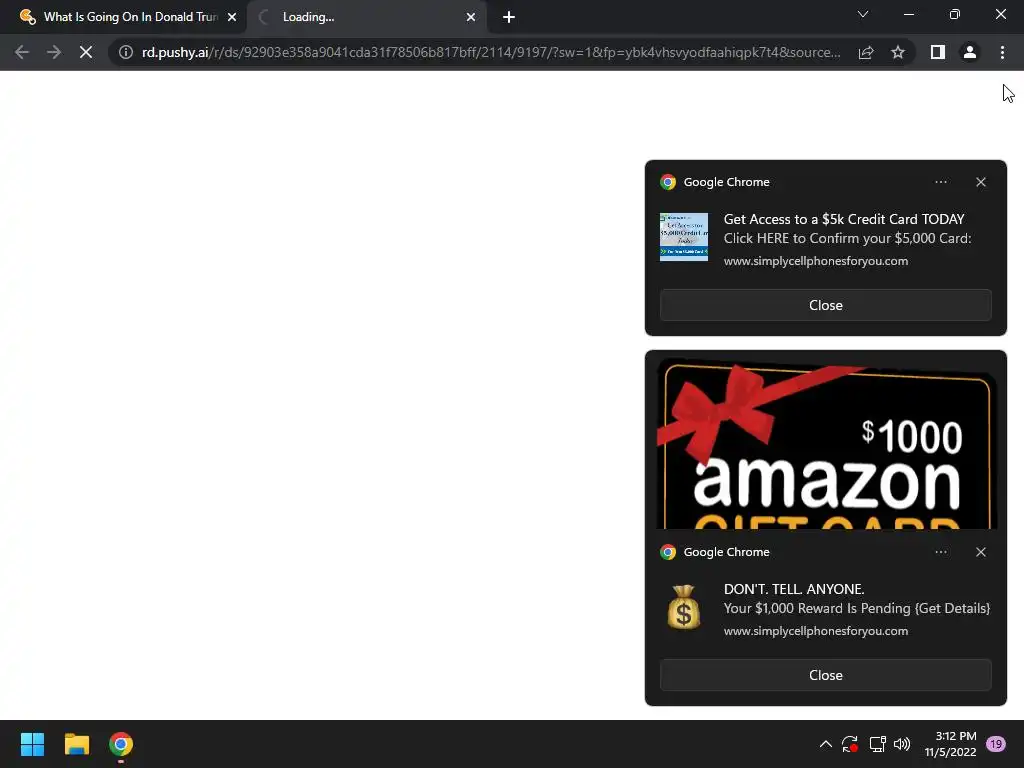Switch to the Loading tab
This screenshot has width=1024, height=768.
[x=366, y=17]
